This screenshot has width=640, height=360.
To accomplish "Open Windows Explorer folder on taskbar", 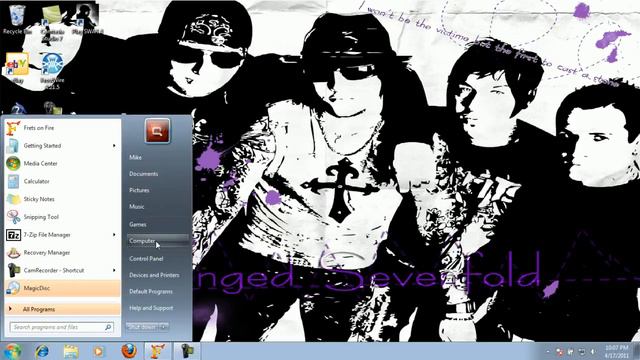I will pos(71,351).
